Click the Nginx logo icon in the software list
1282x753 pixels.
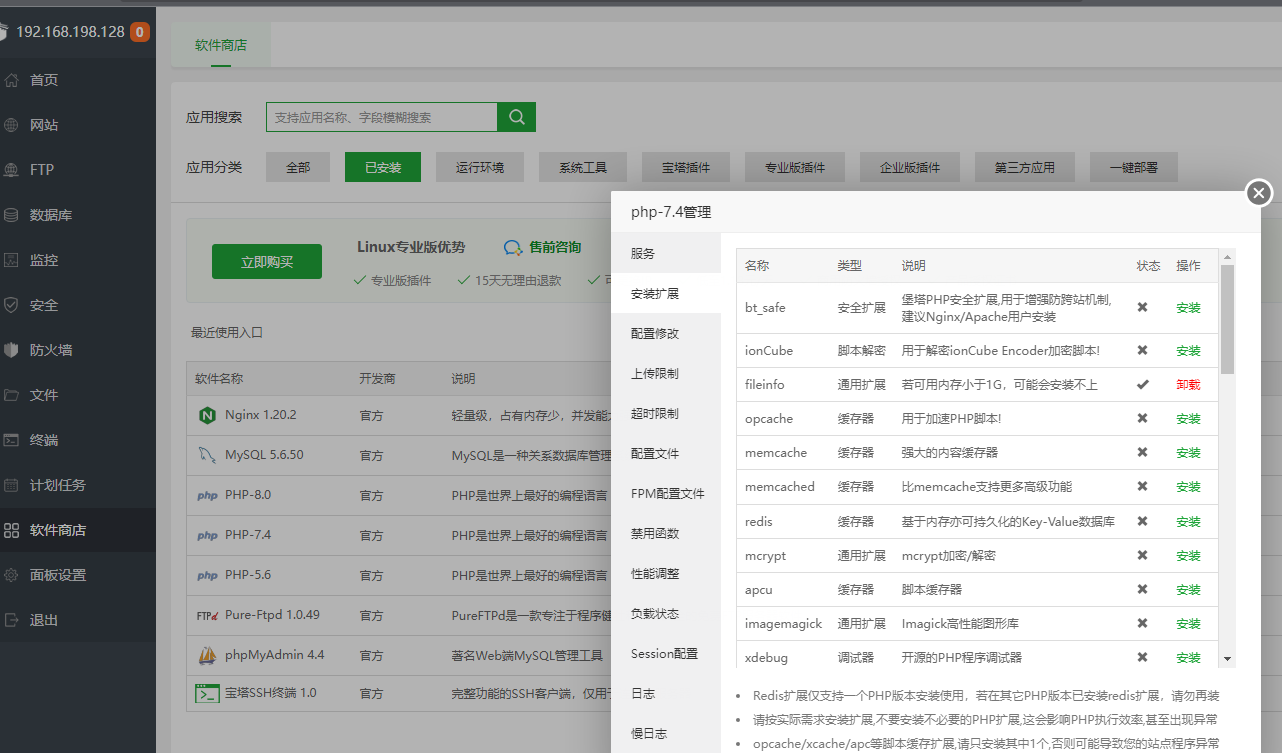pyautogui.click(x=207, y=415)
